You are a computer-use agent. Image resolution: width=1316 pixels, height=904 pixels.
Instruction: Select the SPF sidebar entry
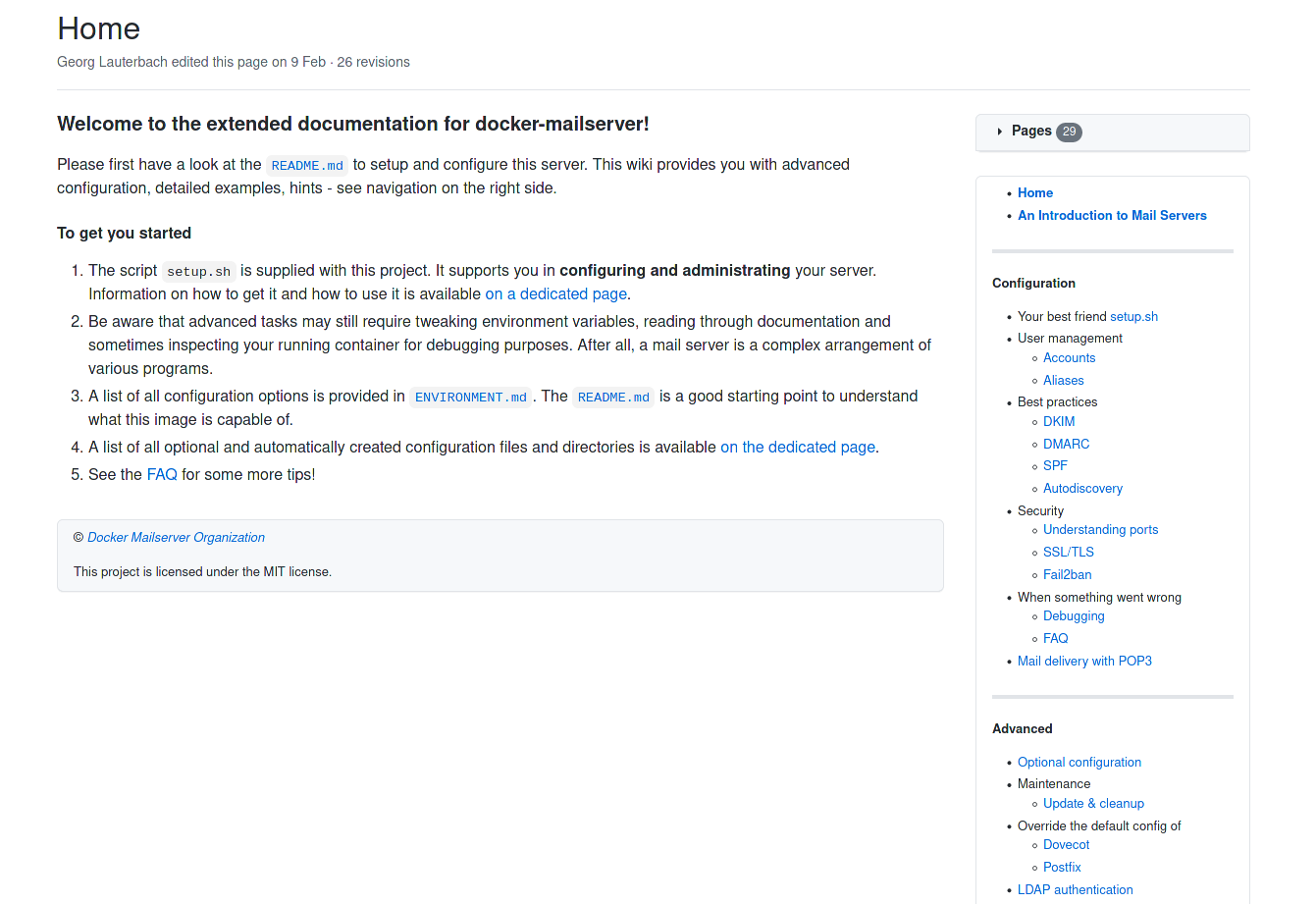point(1055,465)
